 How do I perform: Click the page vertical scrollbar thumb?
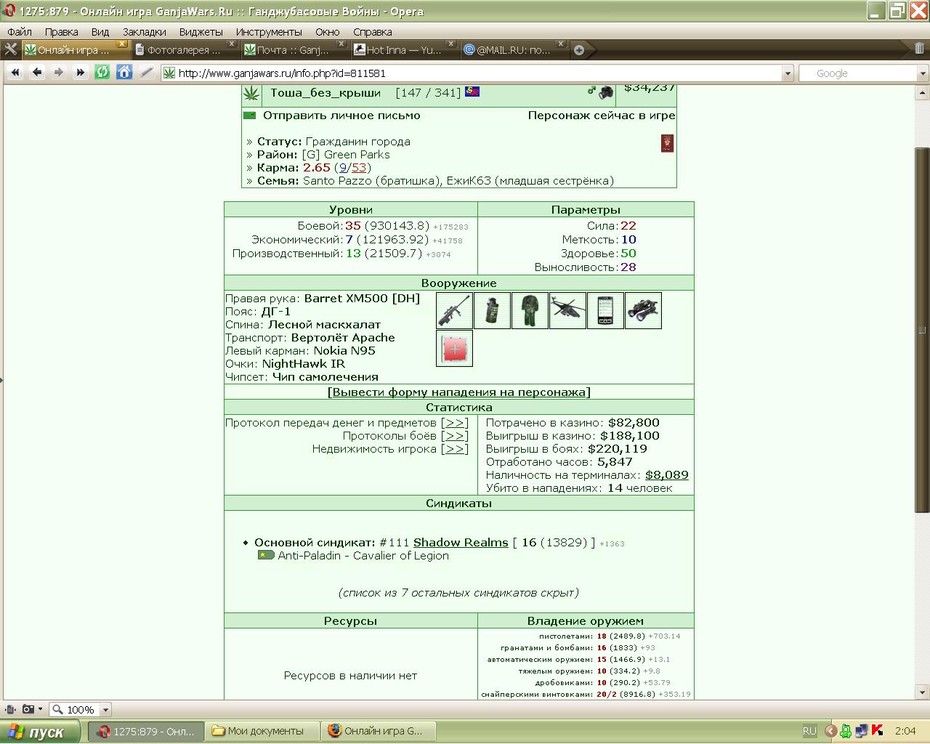click(922, 329)
